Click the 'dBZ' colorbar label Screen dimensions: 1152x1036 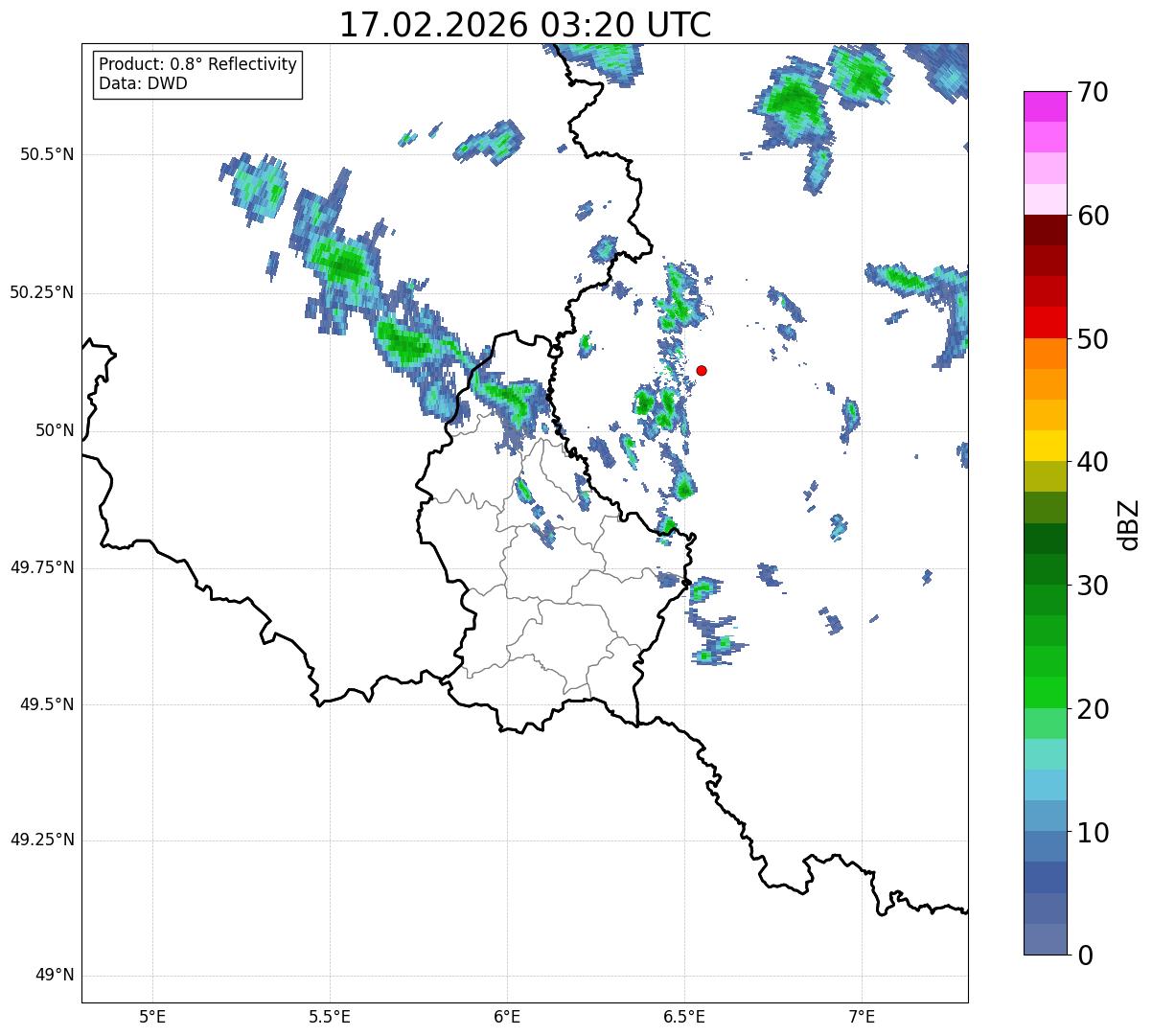point(1130,524)
